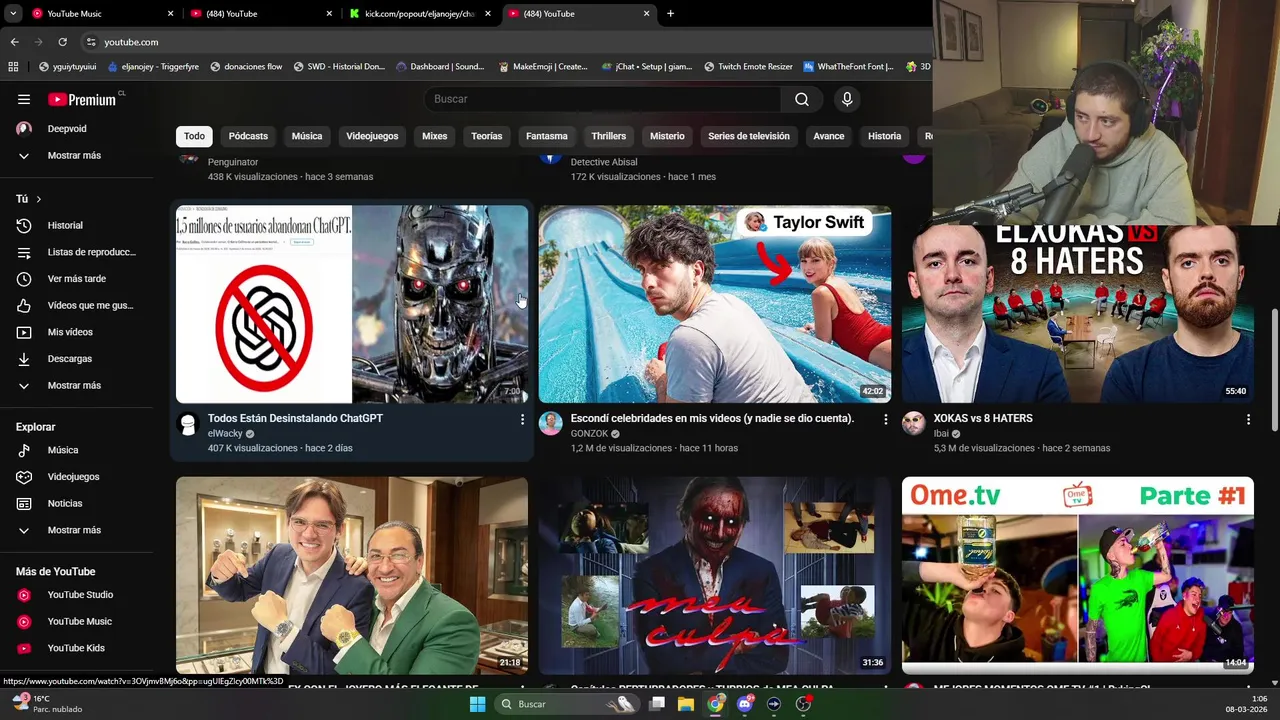Play the Ome.tv Parte #1 thumbnail
Viewport: 1280px width, 720px height.
[x=1078, y=575]
